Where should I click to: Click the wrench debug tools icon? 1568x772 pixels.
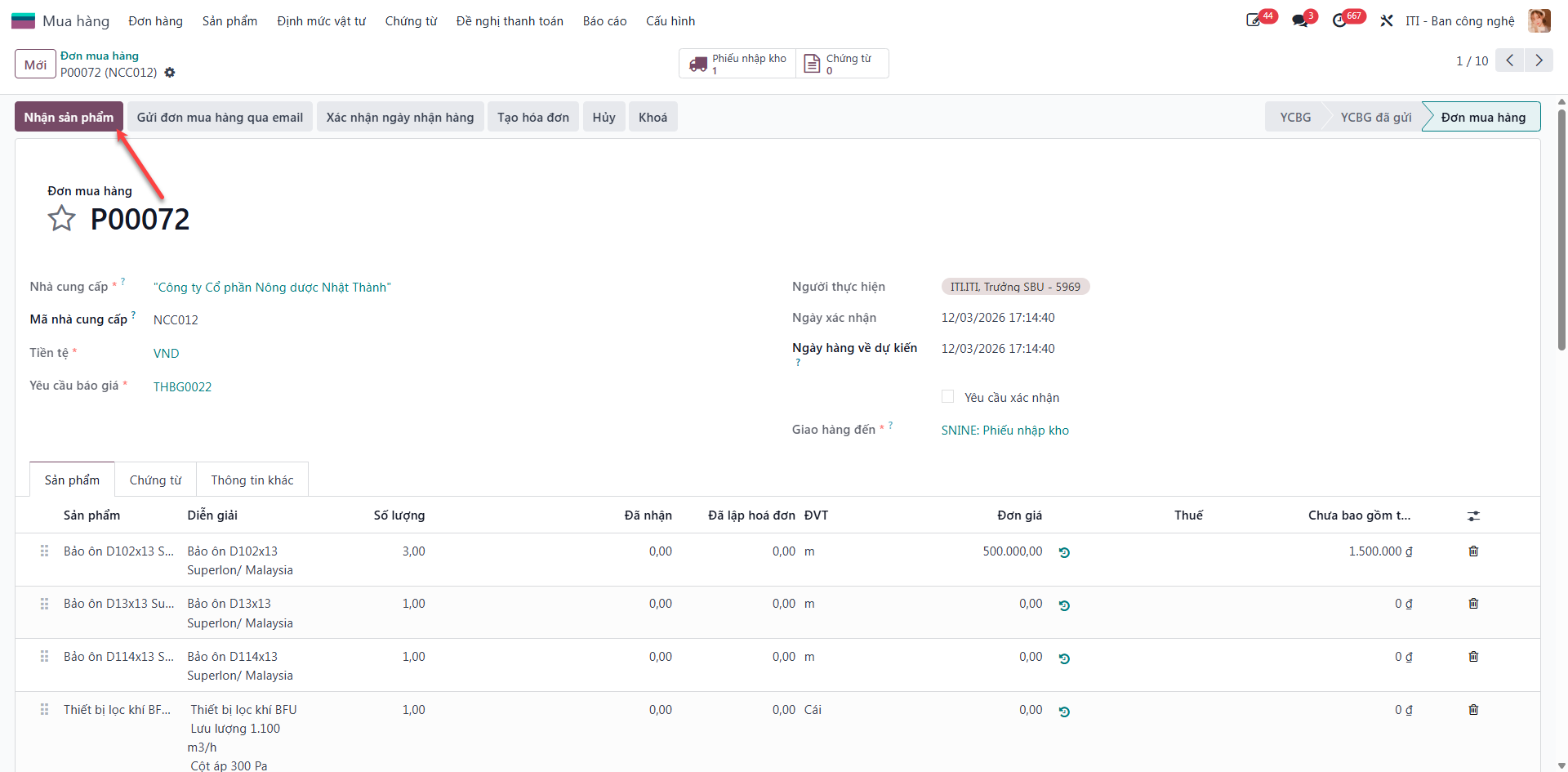[x=1387, y=20]
